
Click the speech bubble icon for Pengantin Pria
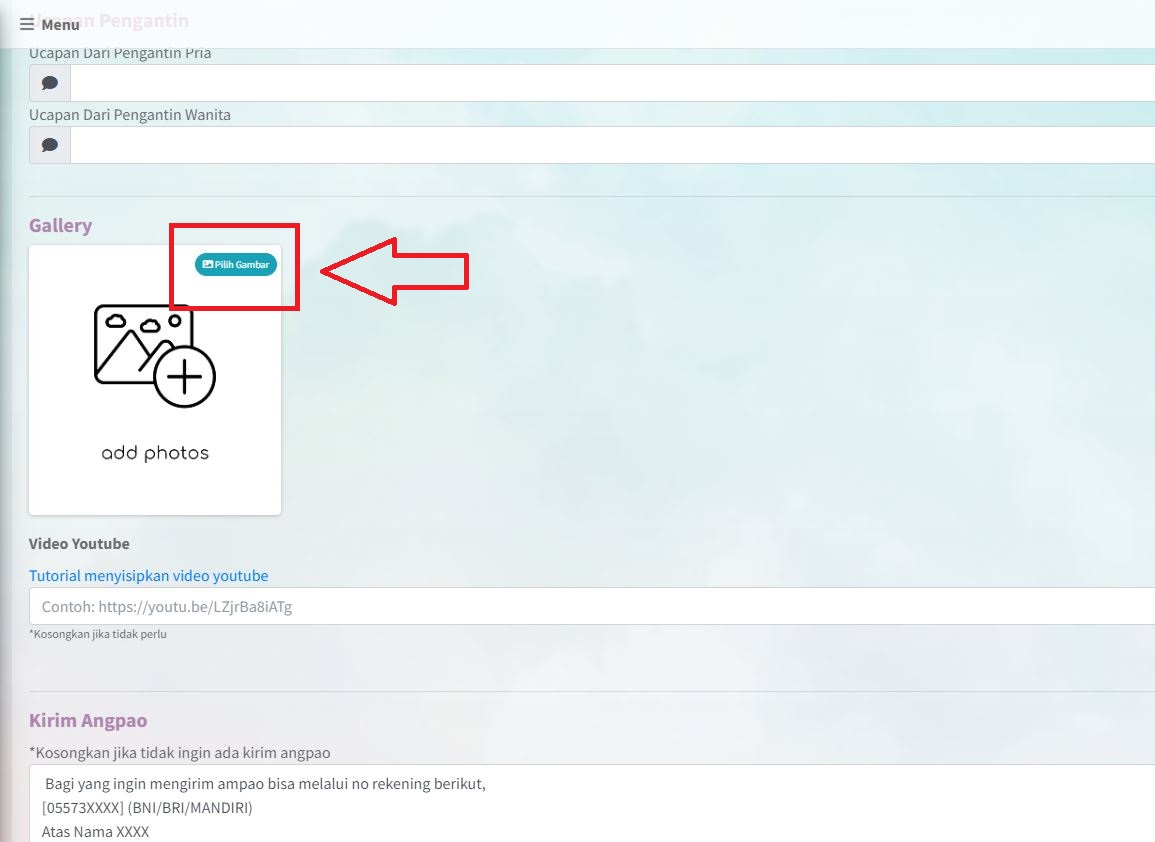pyautogui.click(x=50, y=83)
